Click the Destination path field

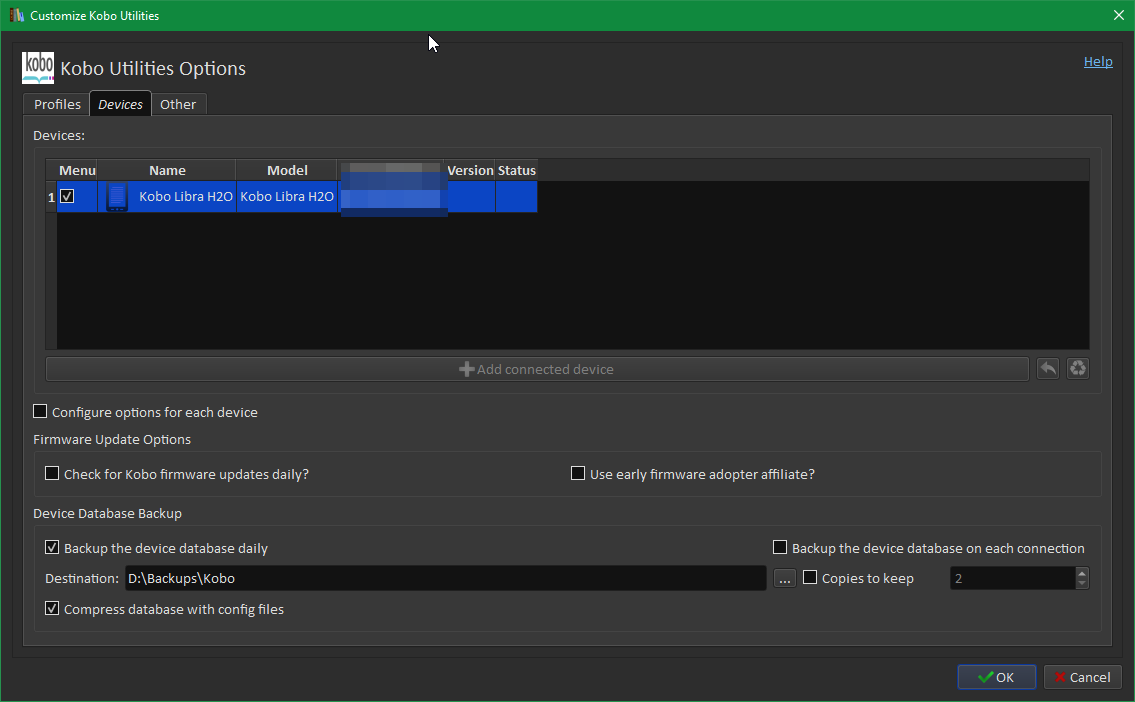pos(445,578)
